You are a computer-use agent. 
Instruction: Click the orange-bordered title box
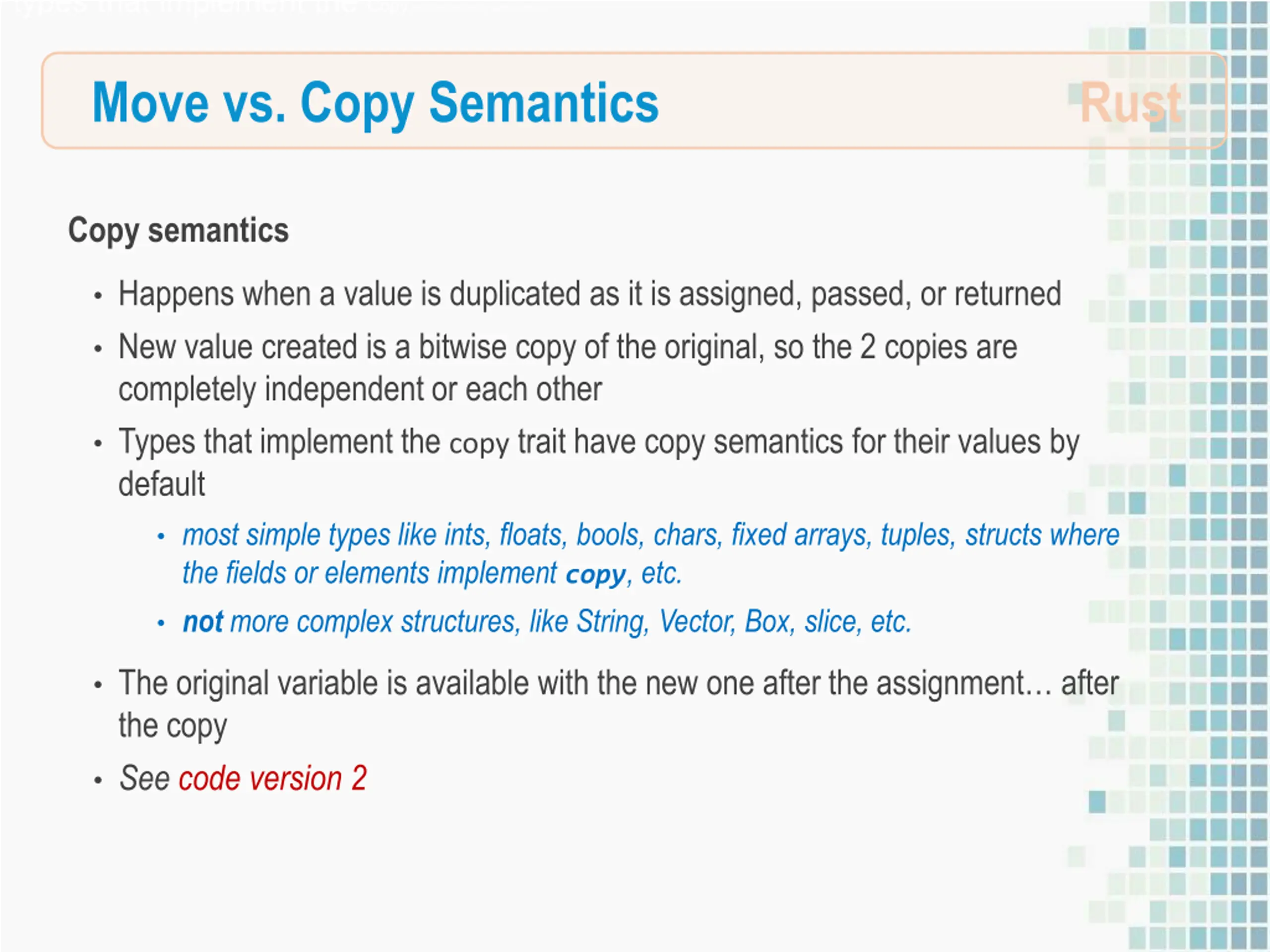tap(635, 101)
